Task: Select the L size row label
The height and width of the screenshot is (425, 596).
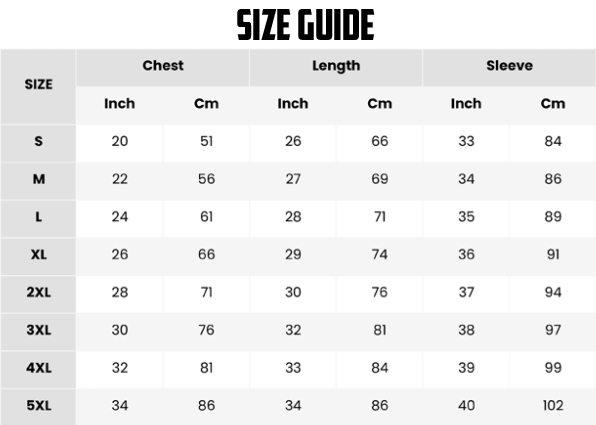Action: [x=38, y=217]
